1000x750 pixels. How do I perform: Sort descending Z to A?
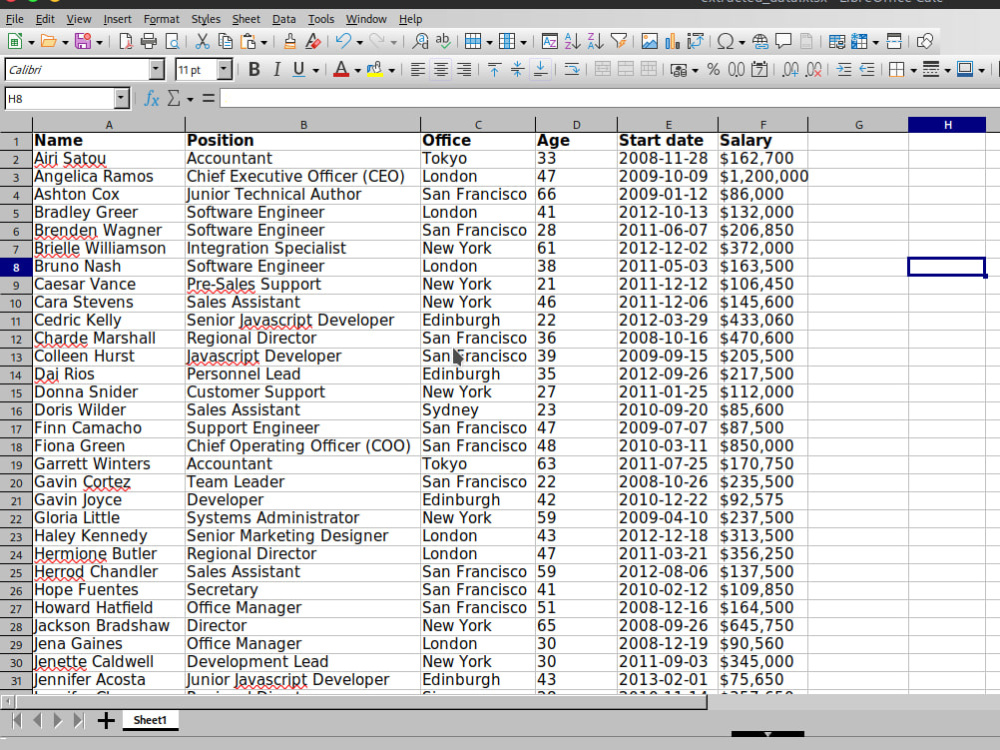tap(595, 42)
